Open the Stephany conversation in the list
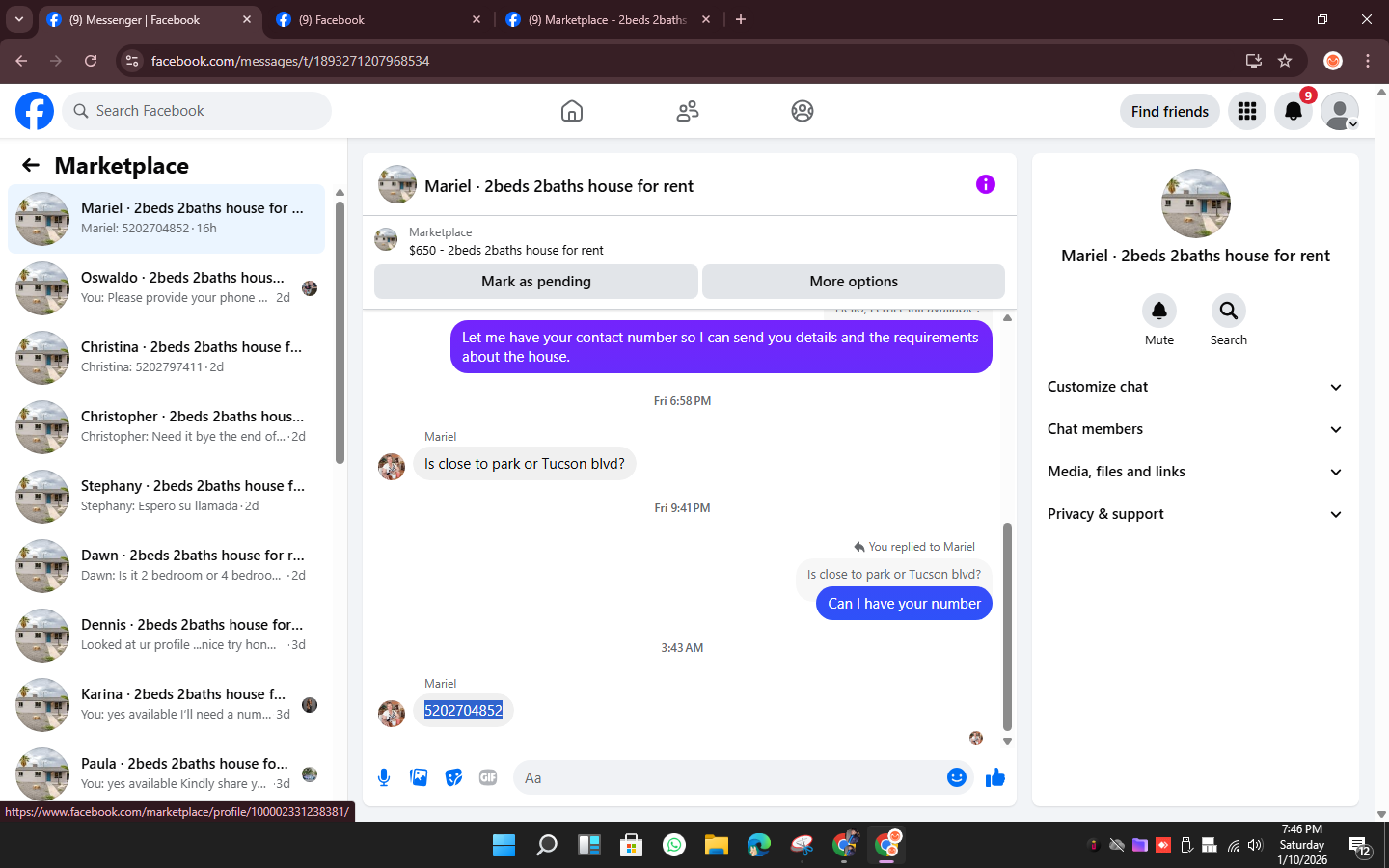The image size is (1389, 868). 166,497
